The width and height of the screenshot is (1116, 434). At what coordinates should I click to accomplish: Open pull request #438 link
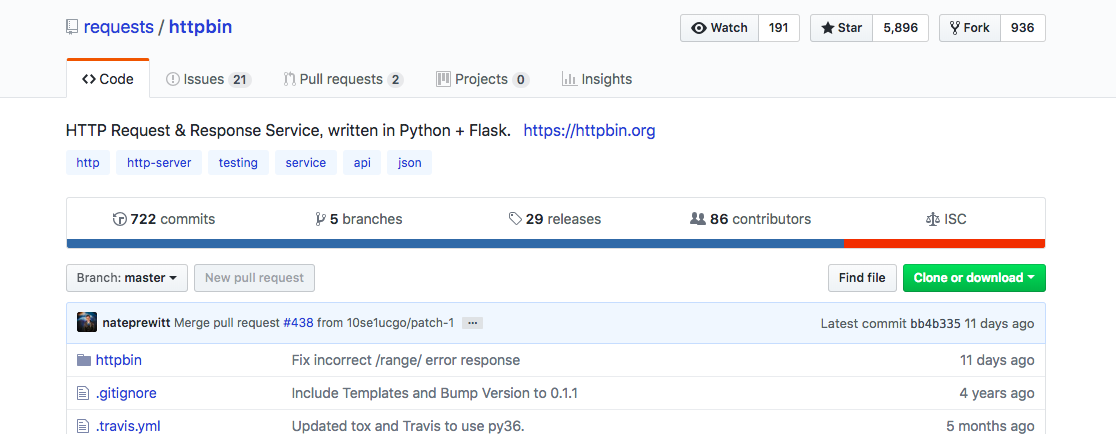pos(298,323)
